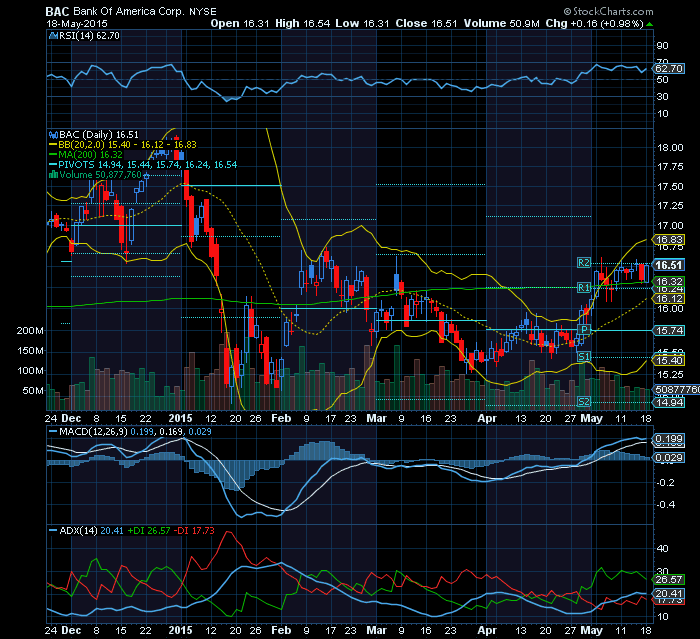Viewport: 700px width, 639px height.
Task: Click the 50877760 volume tag
Action: (677, 390)
